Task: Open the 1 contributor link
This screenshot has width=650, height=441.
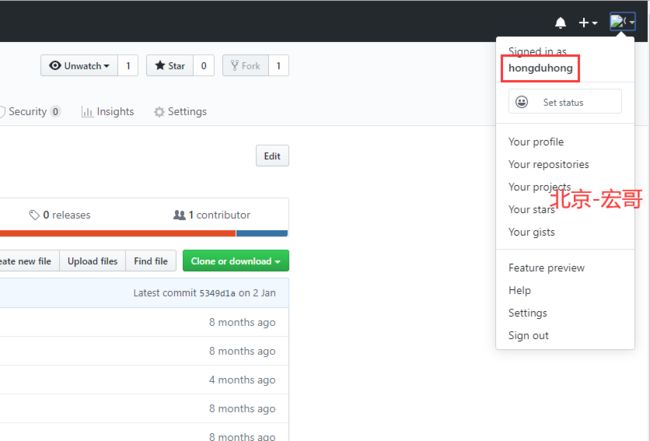Action: point(212,215)
